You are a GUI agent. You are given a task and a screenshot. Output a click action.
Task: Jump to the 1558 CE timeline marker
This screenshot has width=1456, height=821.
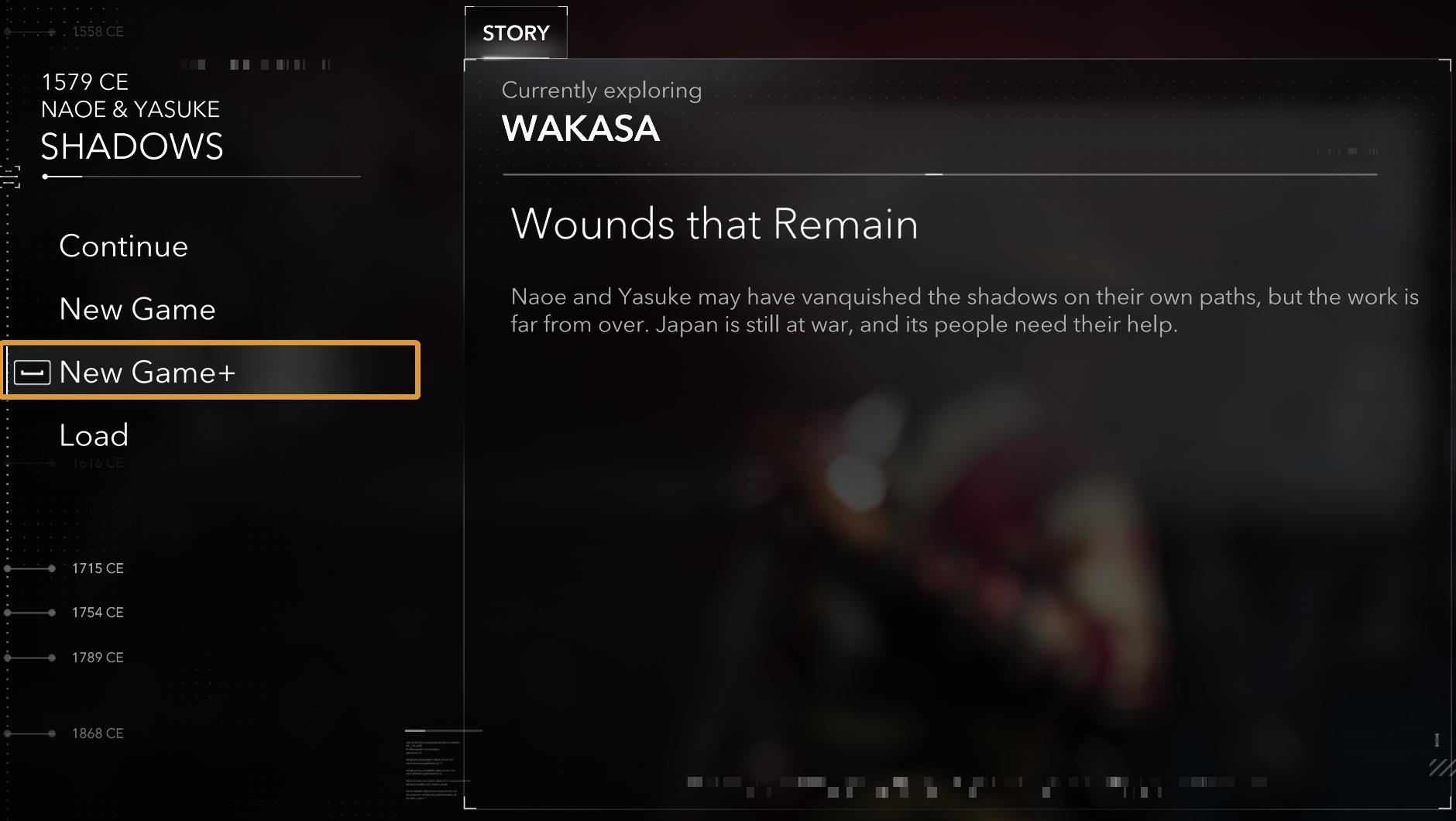point(98,32)
